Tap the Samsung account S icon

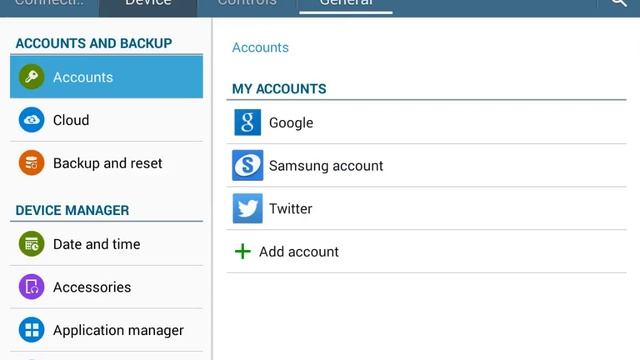pyautogui.click(x=248, y=165)
